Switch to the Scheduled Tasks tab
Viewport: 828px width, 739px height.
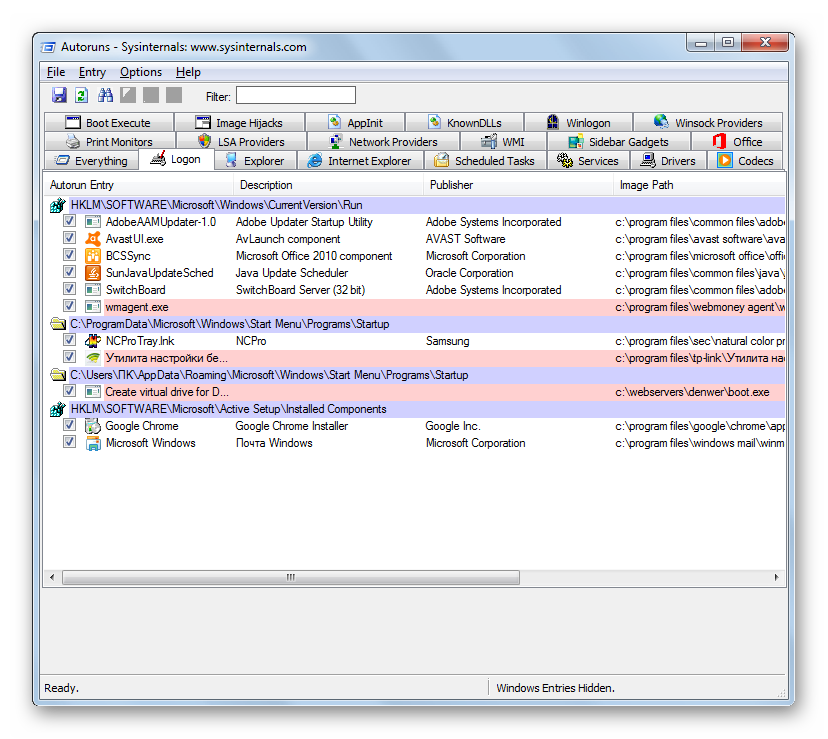coord(485,161)
